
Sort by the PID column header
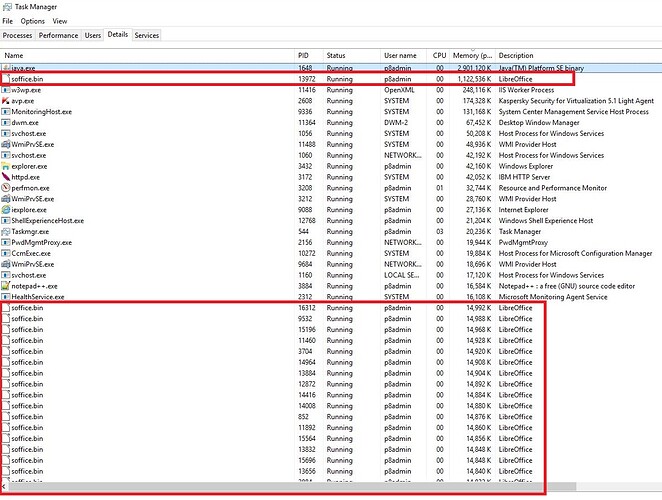309,55
